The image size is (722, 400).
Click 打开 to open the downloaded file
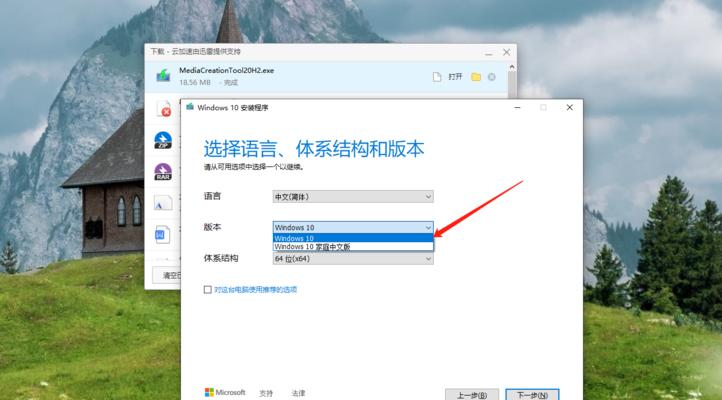(x=455, y=77)
